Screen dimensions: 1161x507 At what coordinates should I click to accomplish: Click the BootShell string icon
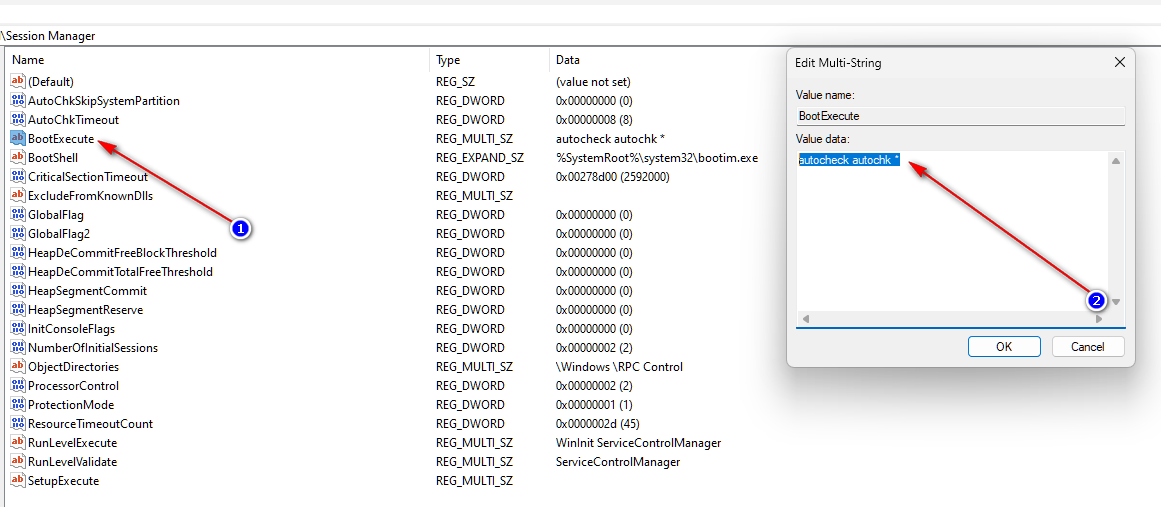(18, 158)
